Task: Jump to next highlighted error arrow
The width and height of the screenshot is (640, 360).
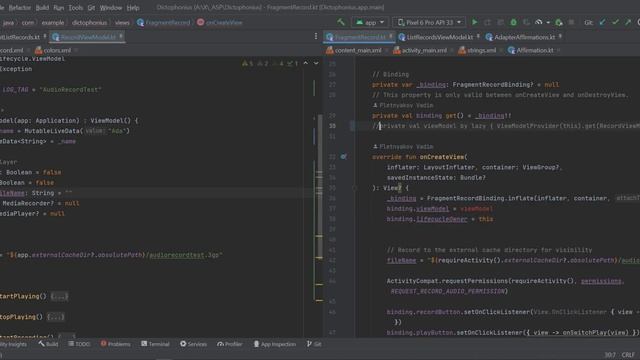Action: (316, 63)
